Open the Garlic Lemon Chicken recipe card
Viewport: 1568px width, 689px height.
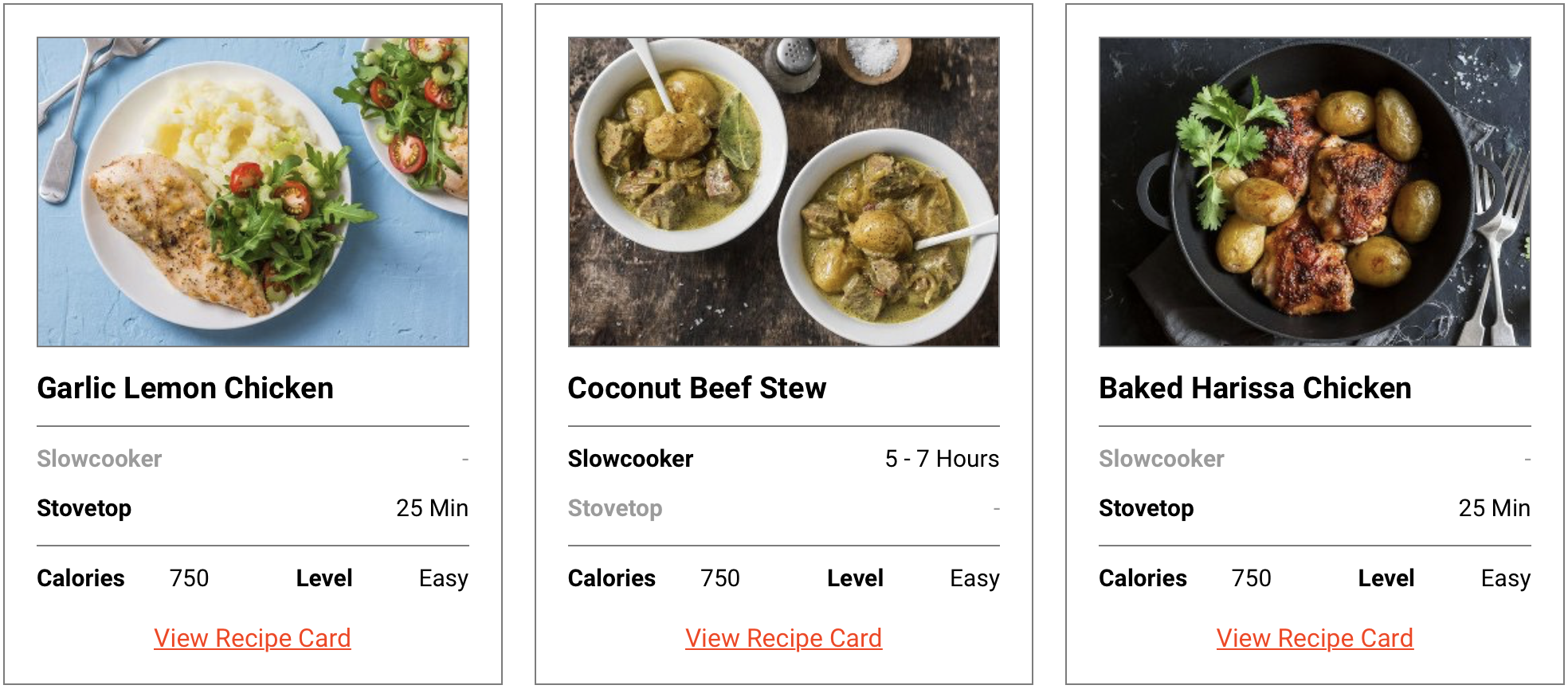[x=252, y=637]
